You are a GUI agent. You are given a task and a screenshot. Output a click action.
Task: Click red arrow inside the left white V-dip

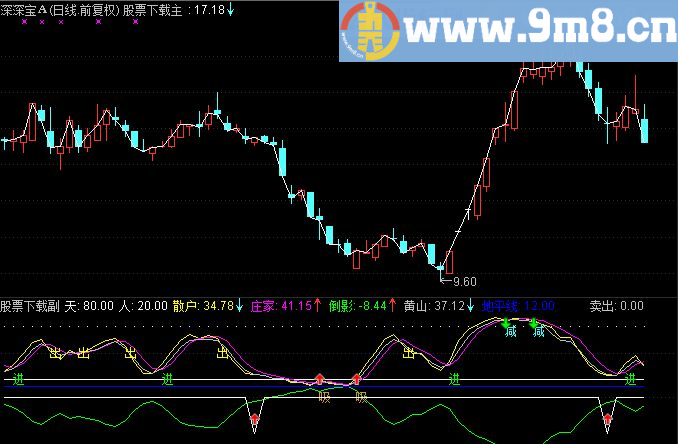click(x=255, y=418)
